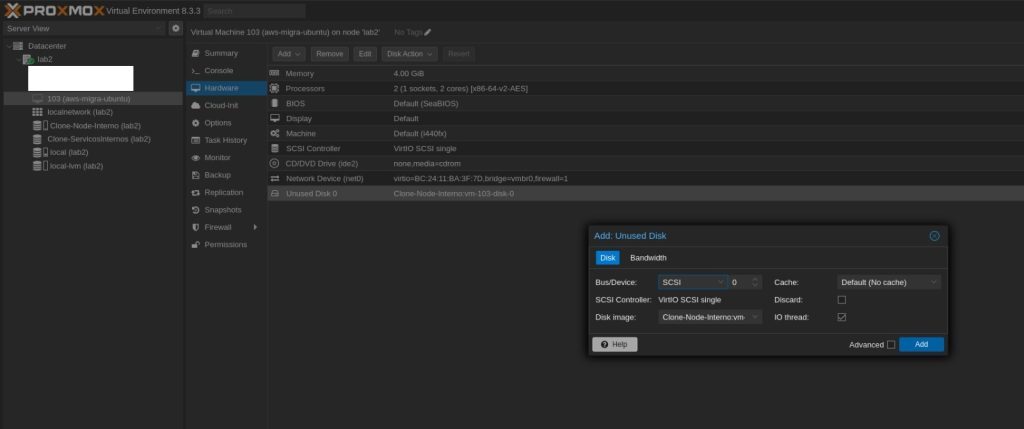
Task: Open Permissions for this VM
Action: click(x=225, y=245)
